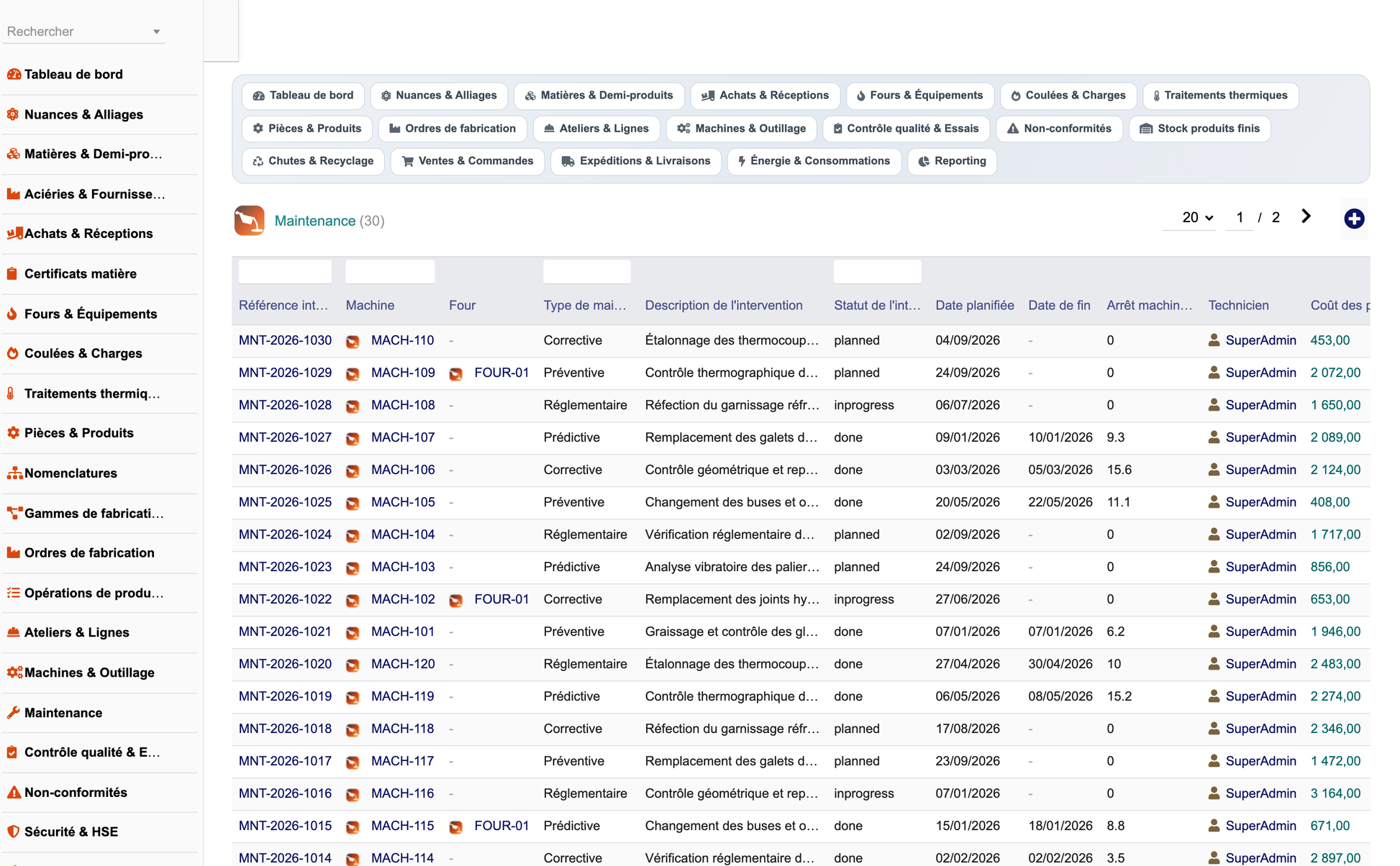Viewport: 1400px width, 866px height.
Task: Select the Contrôle qualité & Essais tab
Action: point(906,129)
